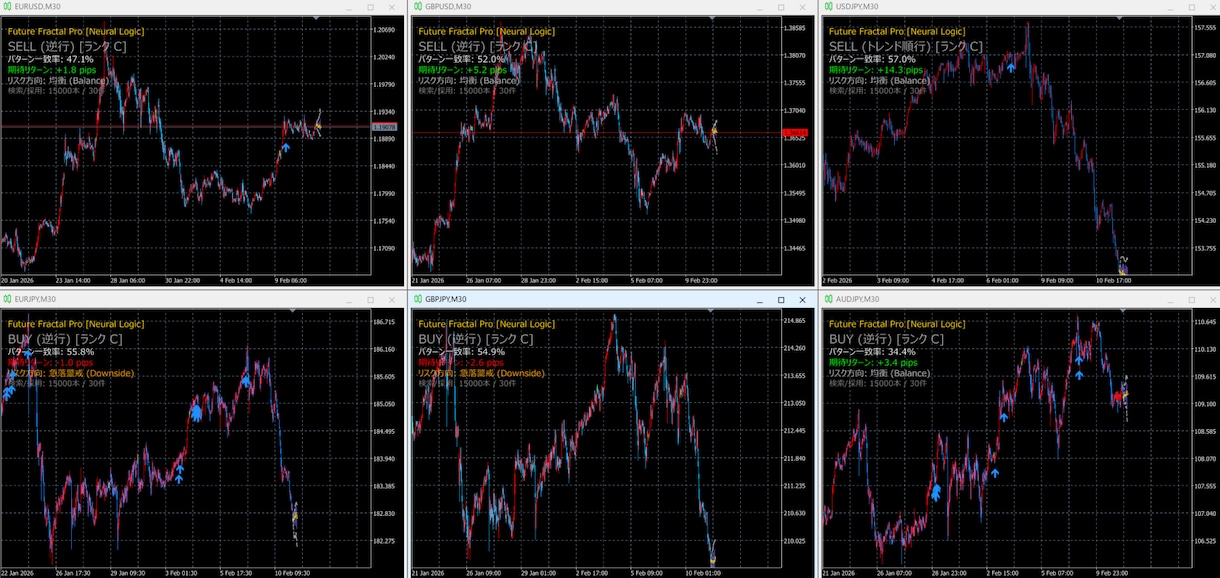Select the blue up arrow on the EURUSD chart
Viewport: 1220px width, 578px height.
coord(285,147)
